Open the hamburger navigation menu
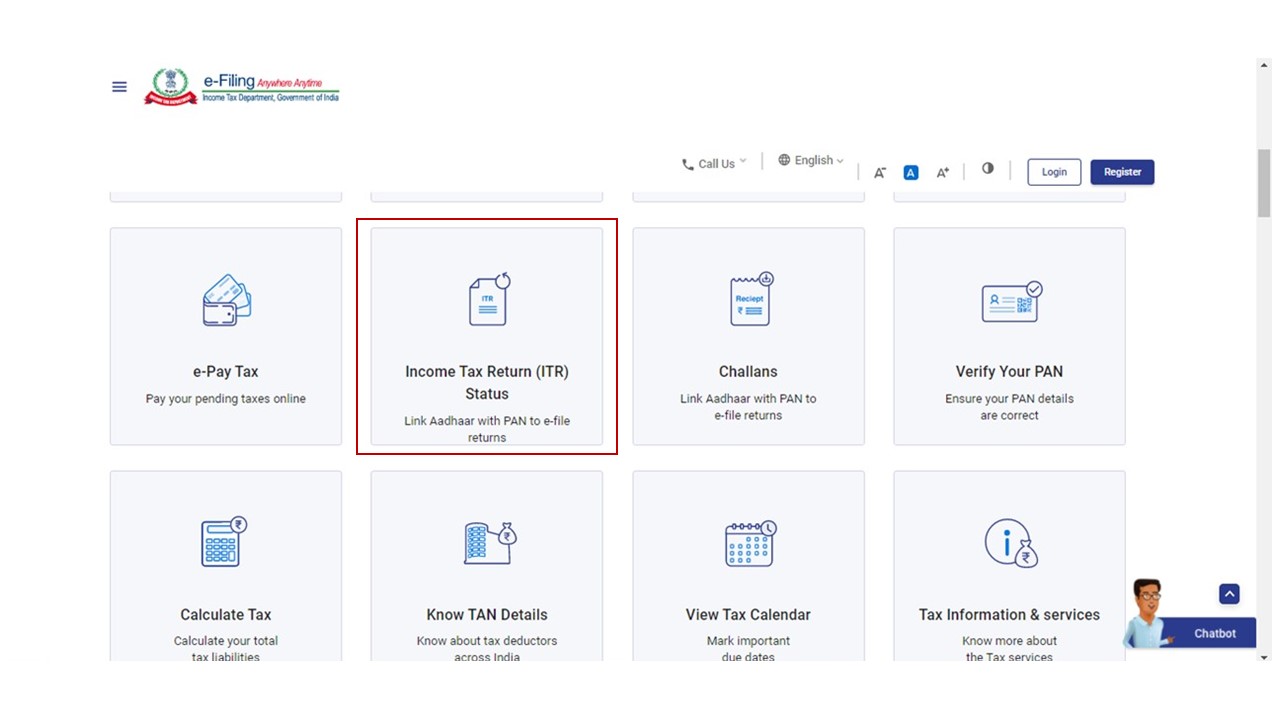Viewport: 1280px width, 720px height. (119, 86)
